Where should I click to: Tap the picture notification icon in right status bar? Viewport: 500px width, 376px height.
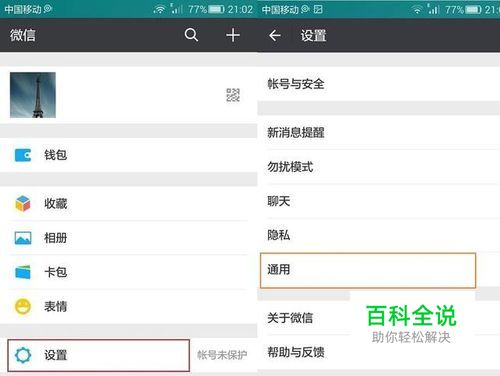pyautogui.click(x=318, y=9)
